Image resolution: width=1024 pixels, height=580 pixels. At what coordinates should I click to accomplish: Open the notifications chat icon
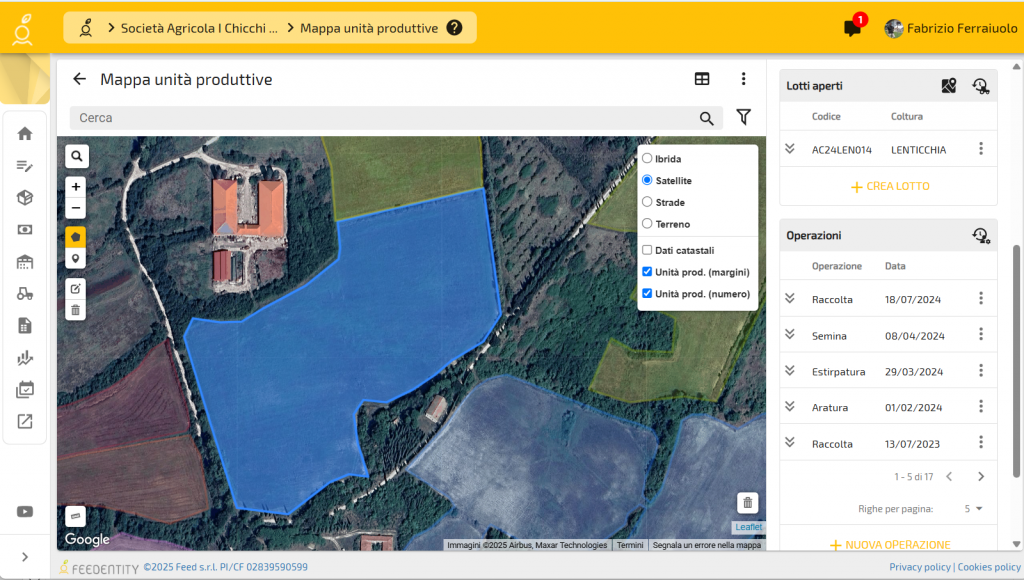(852, 28)
